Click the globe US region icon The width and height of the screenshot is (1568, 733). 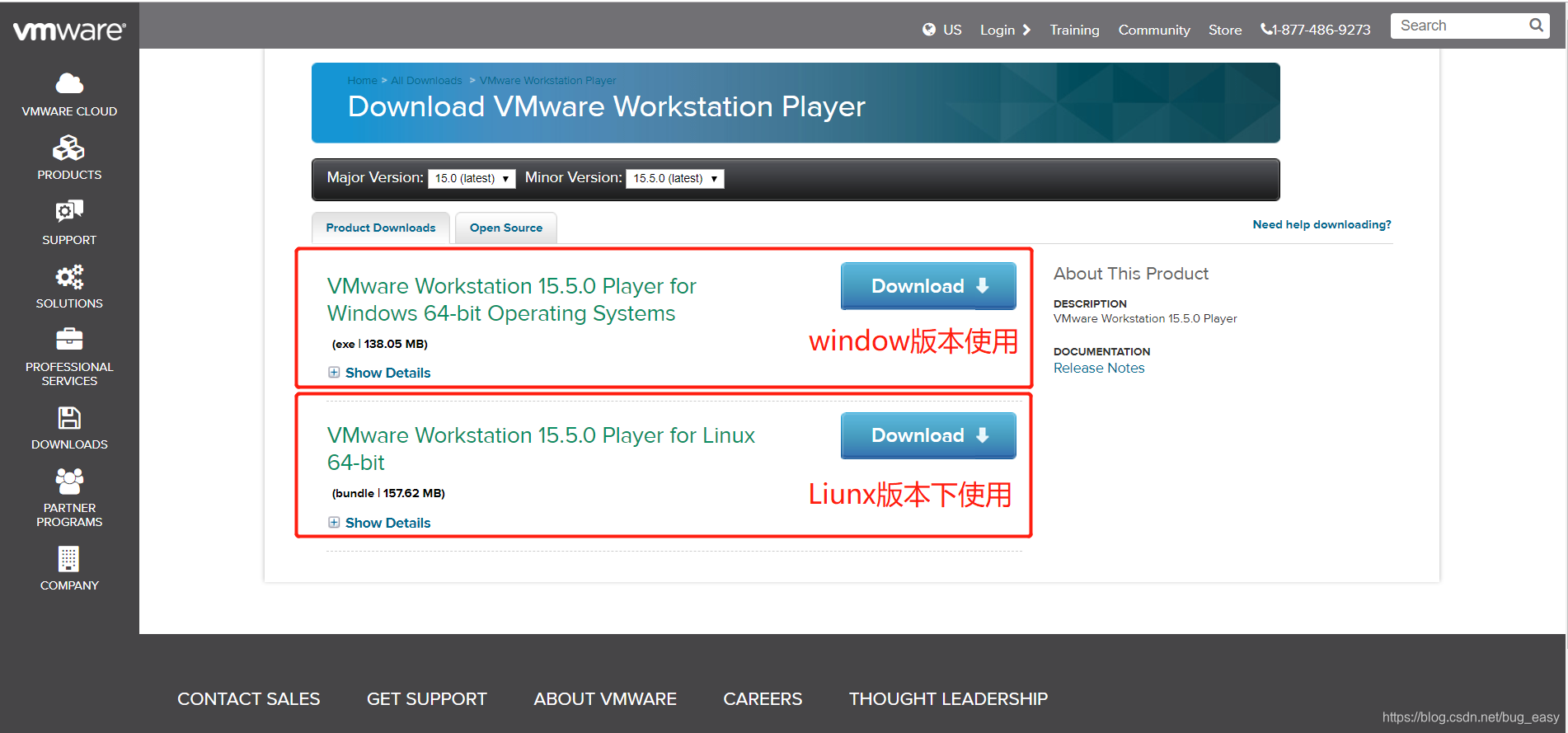coord(929,30)
